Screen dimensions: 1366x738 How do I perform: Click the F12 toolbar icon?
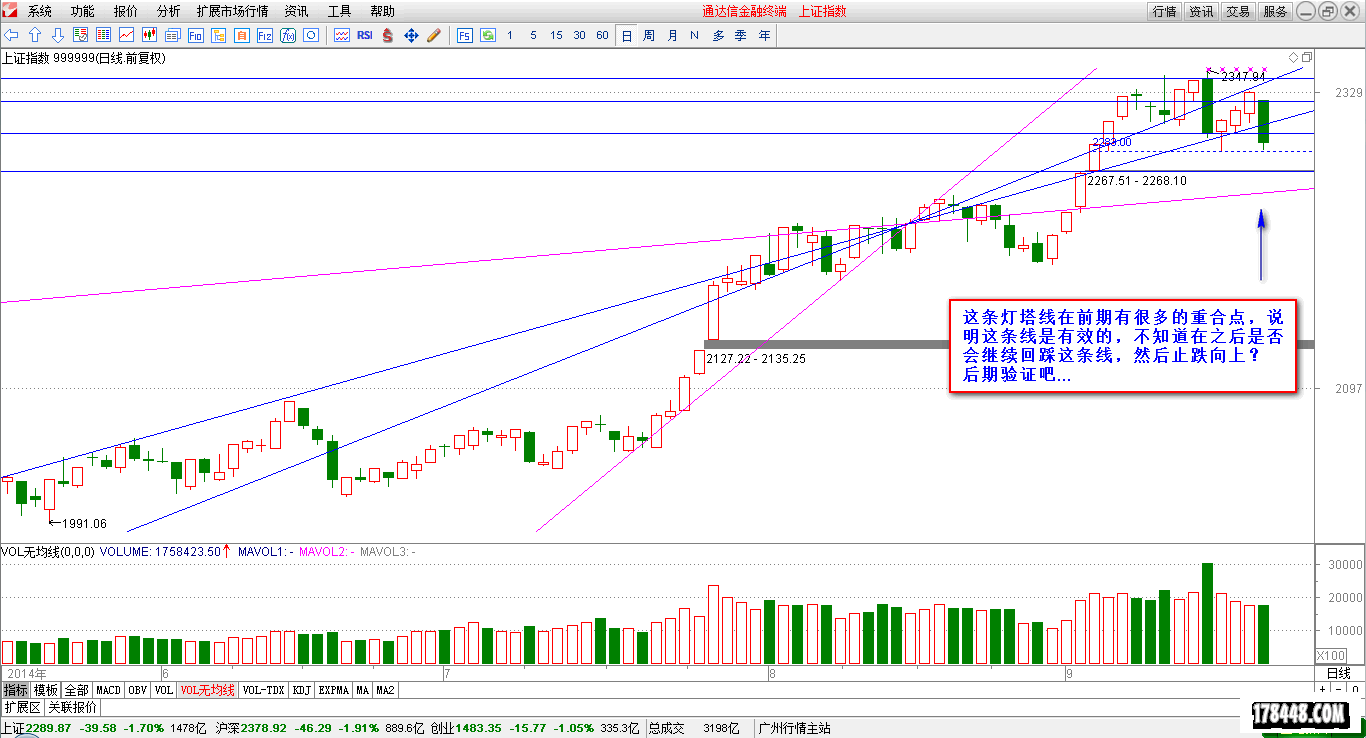click(x=264, y=35)
